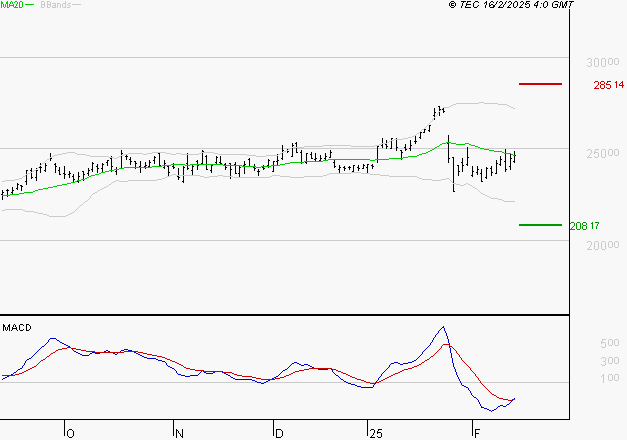Viewport: 627px width, 440px height.
Task: Click the 25 year marker on time axis
Action: pos(376,433)
